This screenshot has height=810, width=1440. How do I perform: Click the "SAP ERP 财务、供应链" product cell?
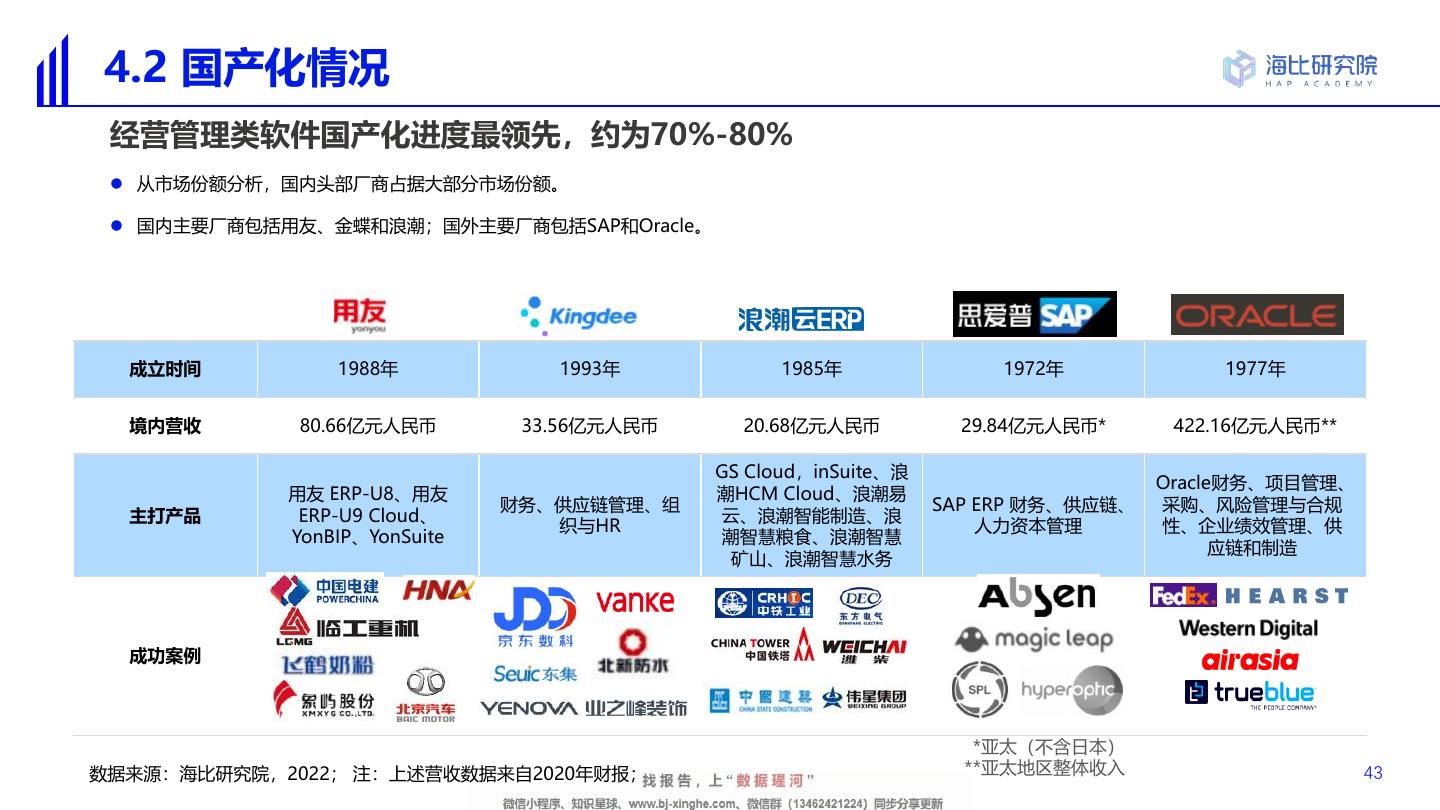[1033, 516]
